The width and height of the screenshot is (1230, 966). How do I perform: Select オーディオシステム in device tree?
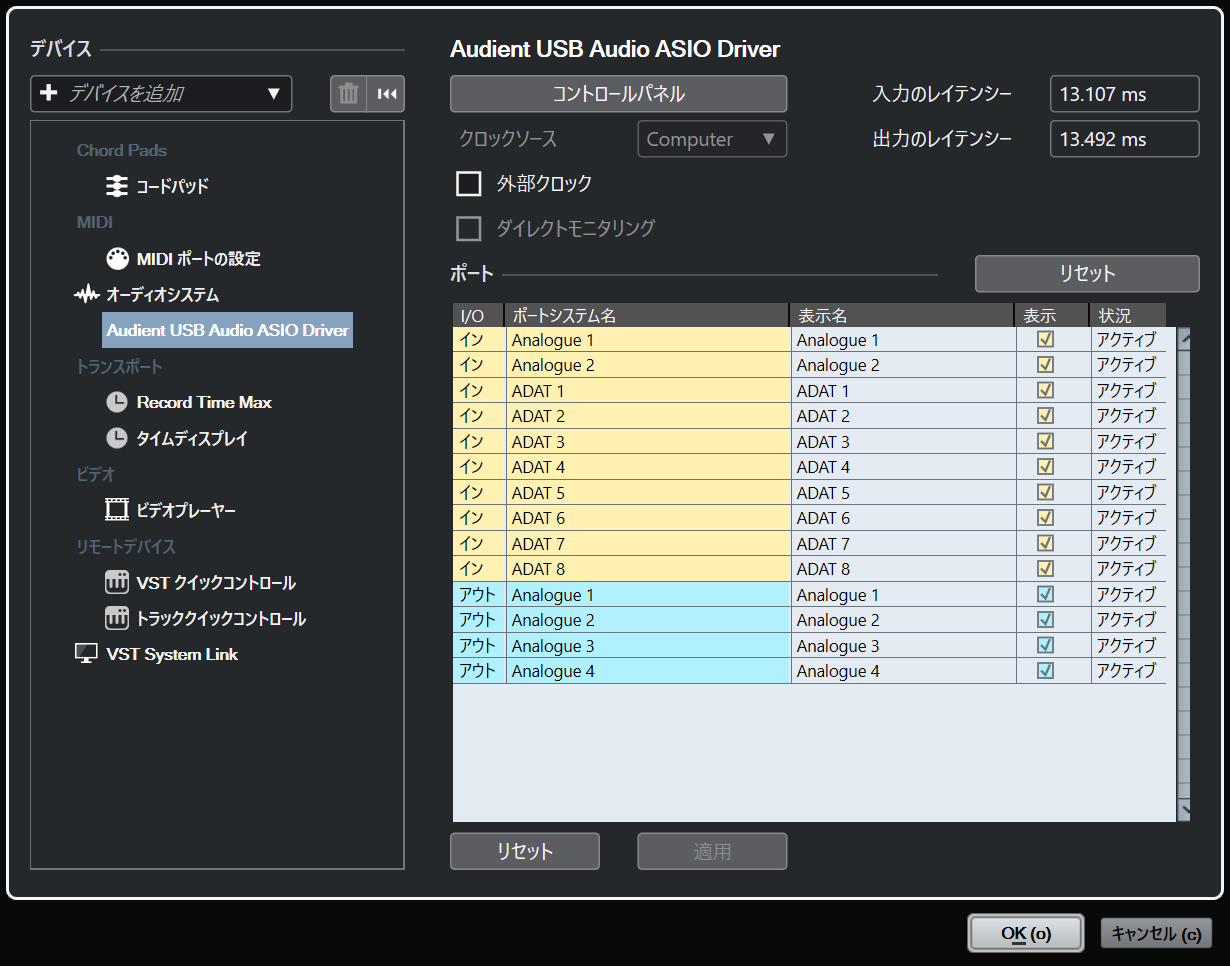coord(163,295)
